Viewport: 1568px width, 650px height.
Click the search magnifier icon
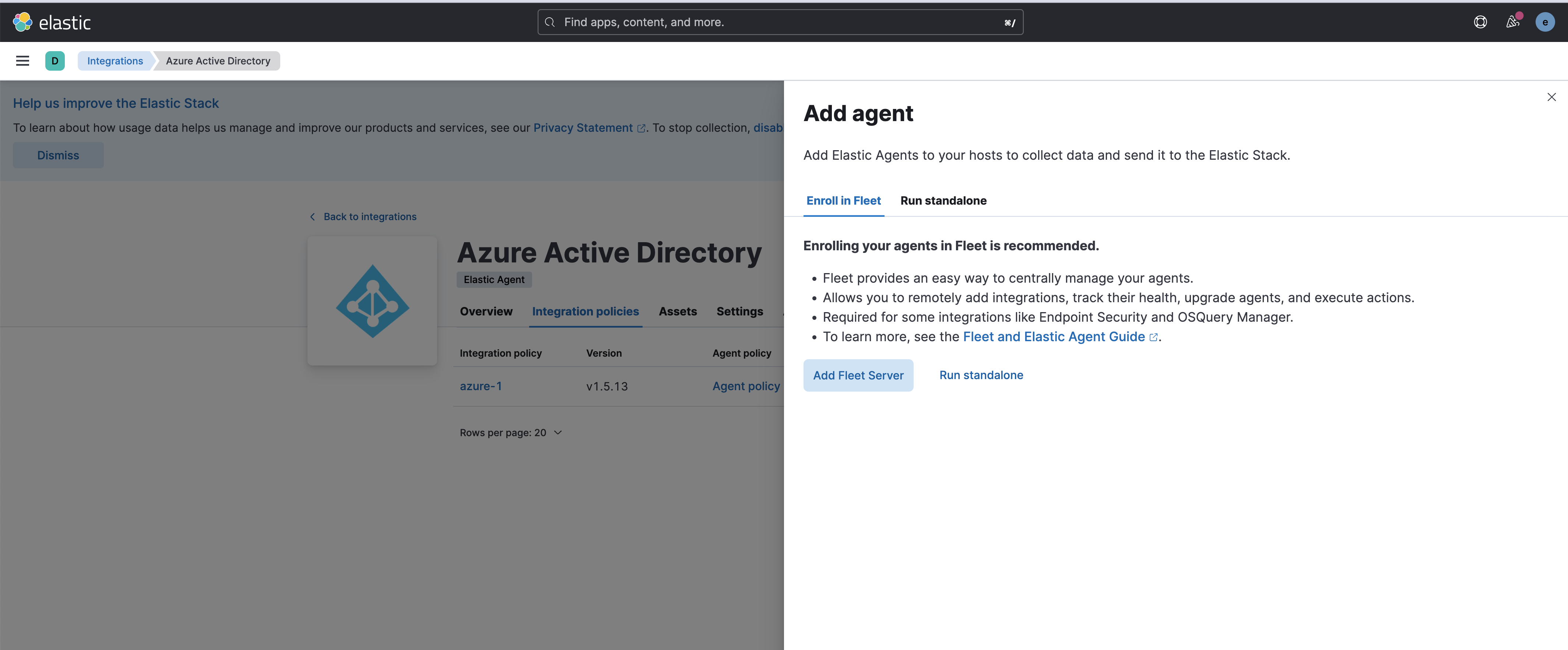pyautogui.click(x=550, y=22)
